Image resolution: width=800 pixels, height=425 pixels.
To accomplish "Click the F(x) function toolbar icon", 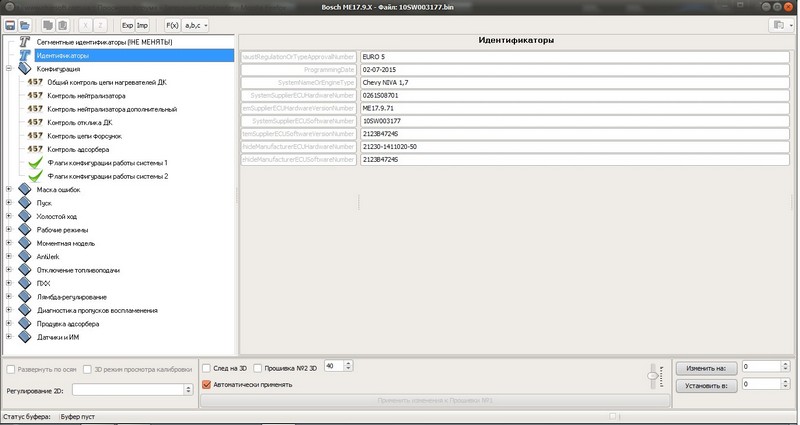I will (x=171, y=24).
